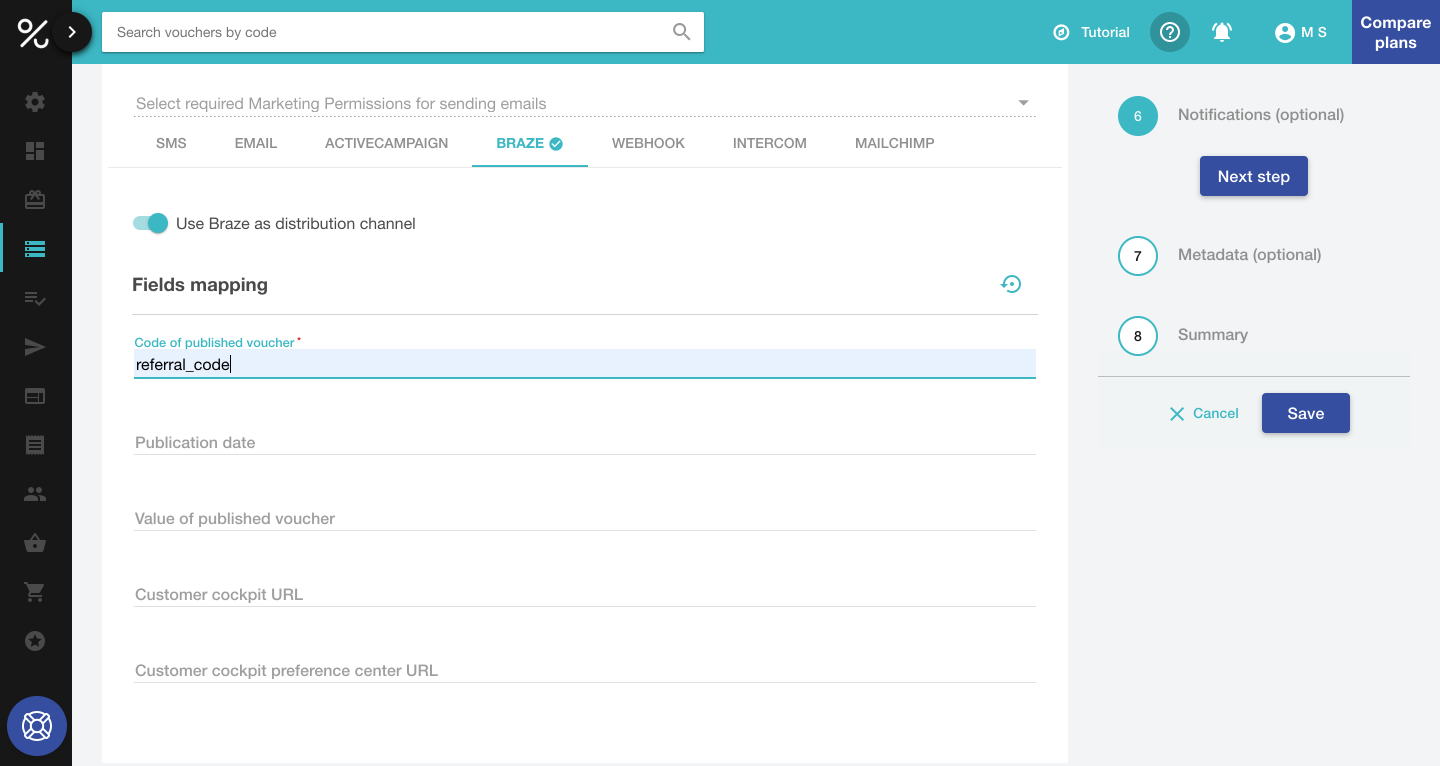Open the lifebuoy support button

tap(37, 725)
